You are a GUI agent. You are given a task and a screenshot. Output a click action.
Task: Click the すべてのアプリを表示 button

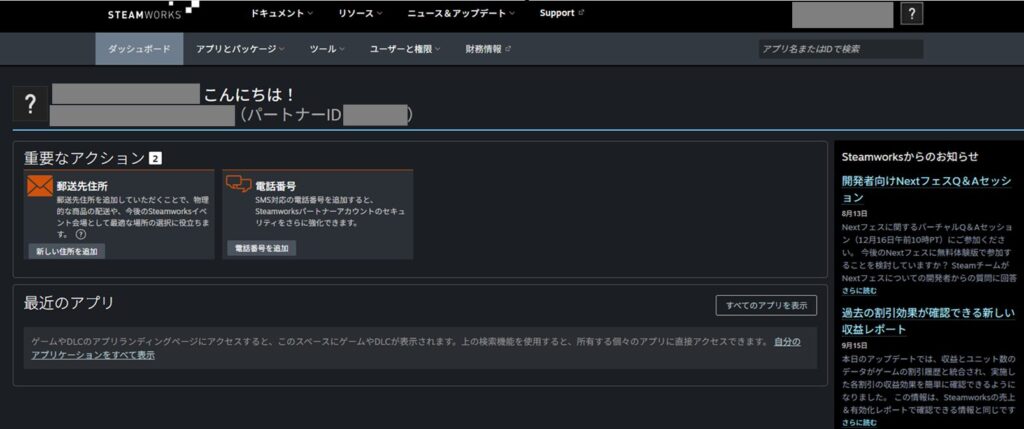pos(766,305)
